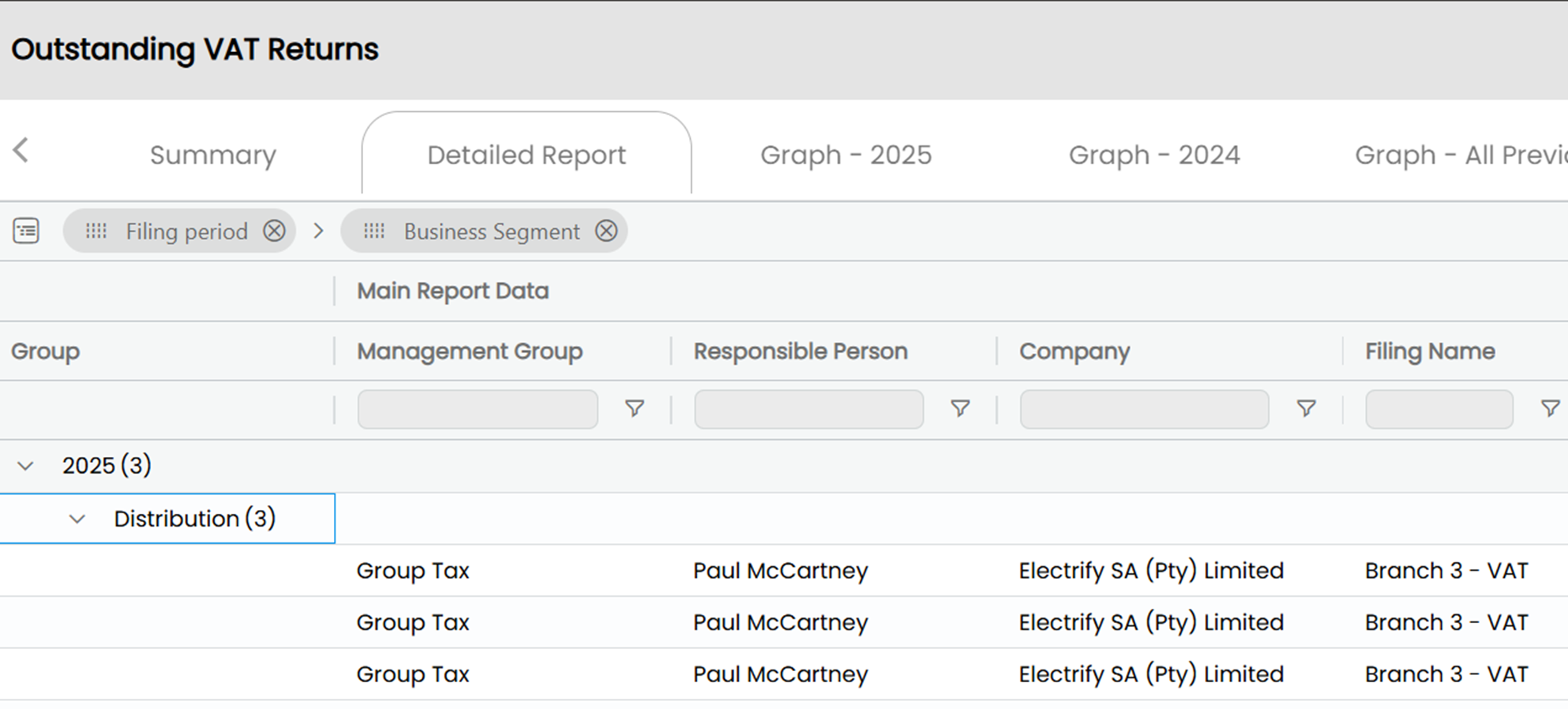Open the Company column filter icon
The height and width of the screenshot is (709, 1568).
click(x=1307, y=408)
